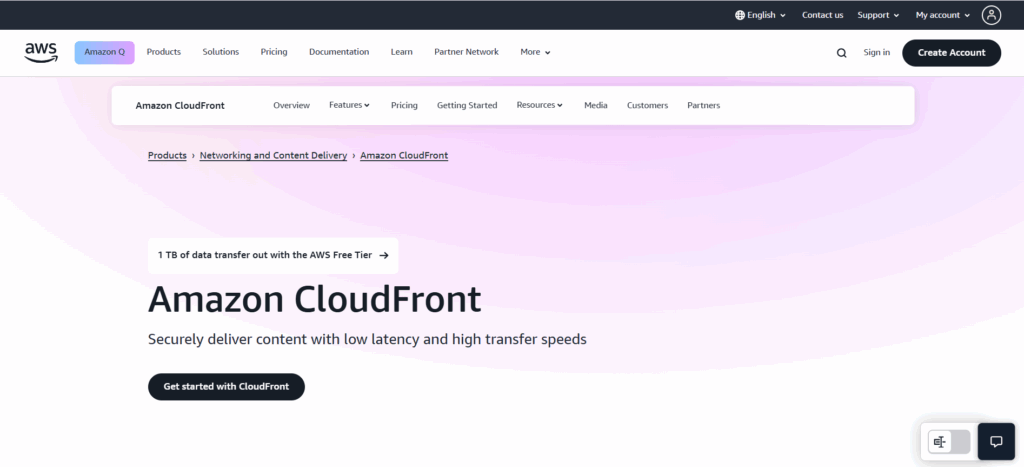This screenshot has width=1024, height=467.
Task: Expand the Resources submenu
Action: point(539,105)
